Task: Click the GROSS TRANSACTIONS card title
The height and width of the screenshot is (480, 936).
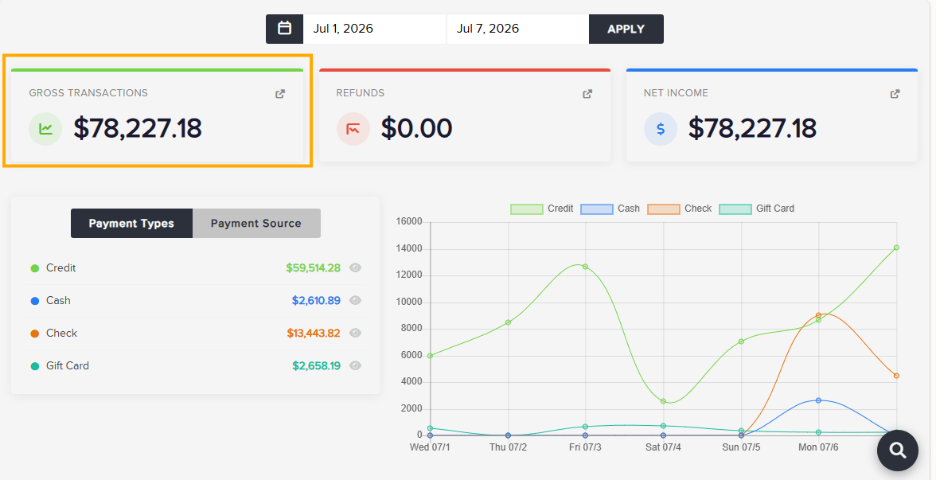Action: pos(88,93)
